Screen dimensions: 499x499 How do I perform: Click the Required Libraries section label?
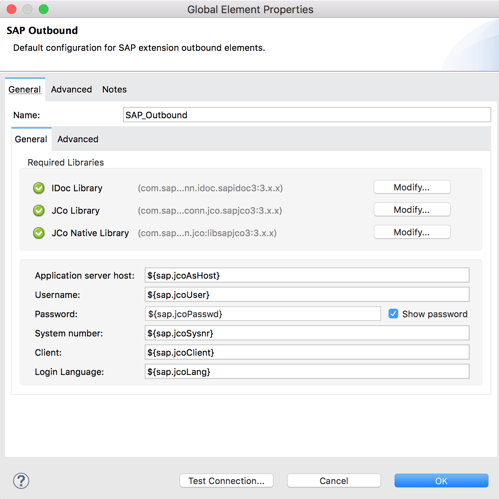click(x=66, y=162)
